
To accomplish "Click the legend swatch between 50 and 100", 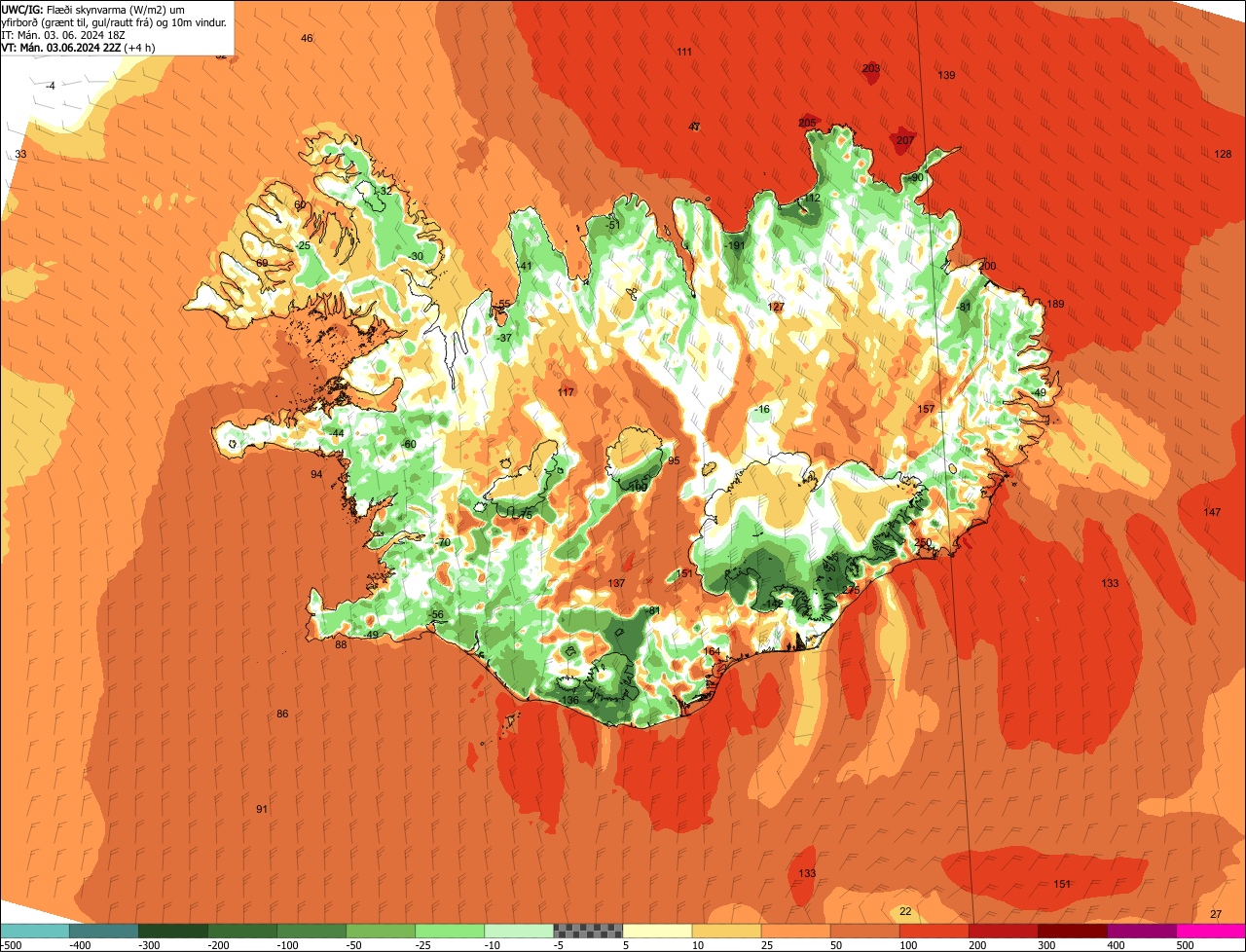I will click(864, 931).
